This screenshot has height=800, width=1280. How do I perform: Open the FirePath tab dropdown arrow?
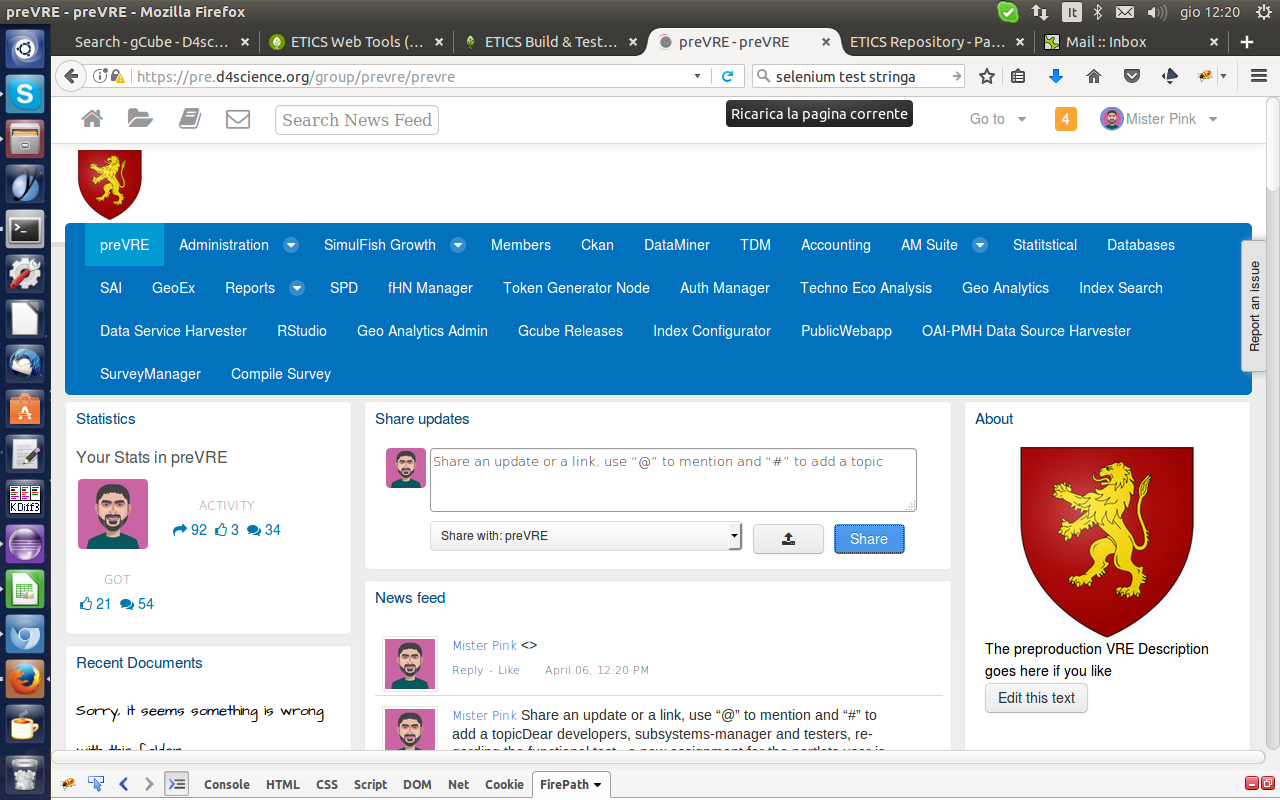click(598, 785)
